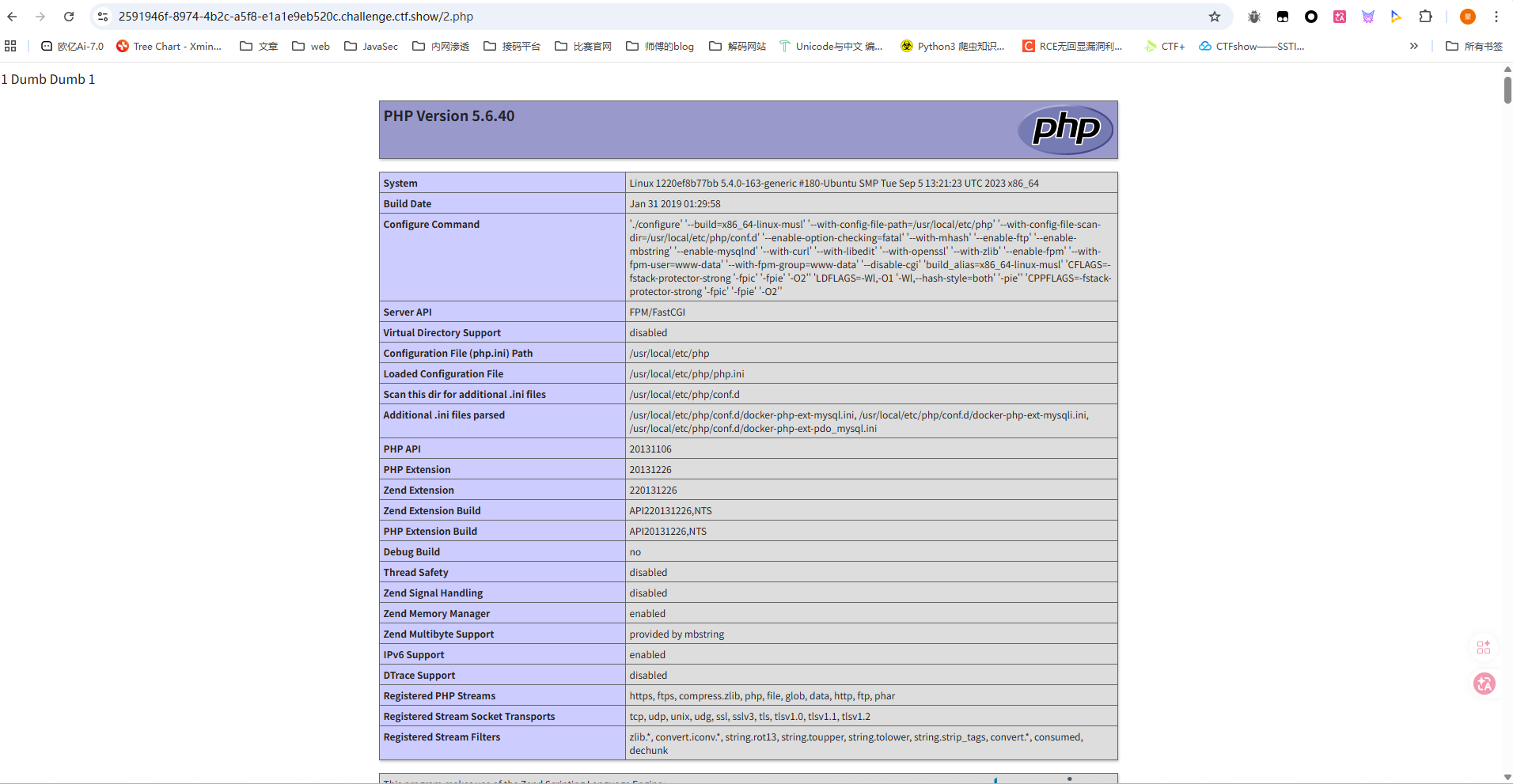Open the black circle extension

click(x=1311, y=17)
